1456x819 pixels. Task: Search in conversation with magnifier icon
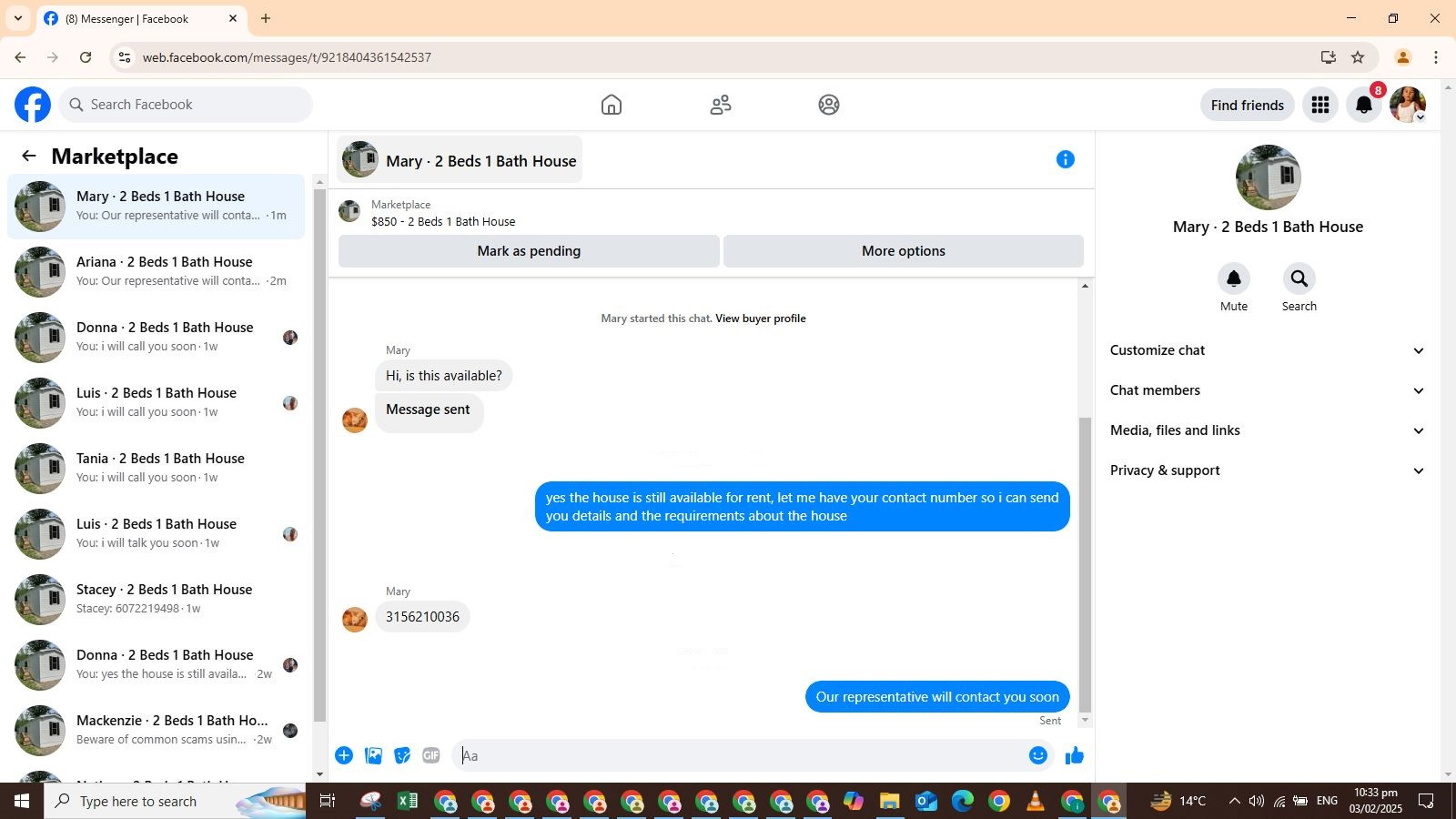[x=1299, y=278]
